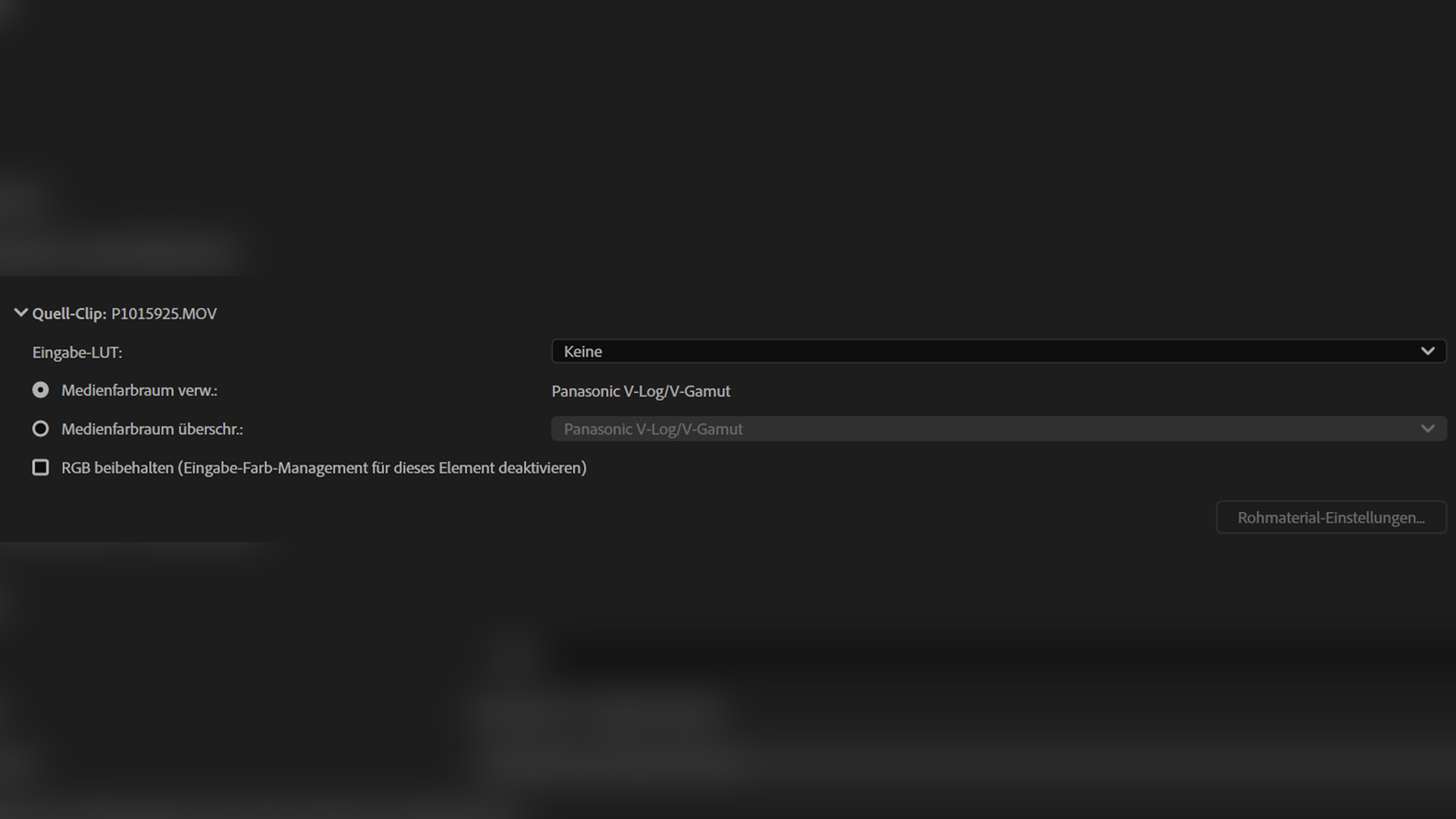1456x819 pixels.
Task: Click the word Keine in the LUT field
Action: tap(582, 352)
